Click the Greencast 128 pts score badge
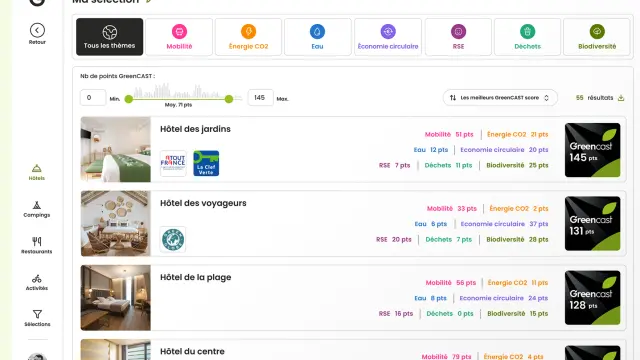The width and height of the screenshot is (640, 360). 593,298
